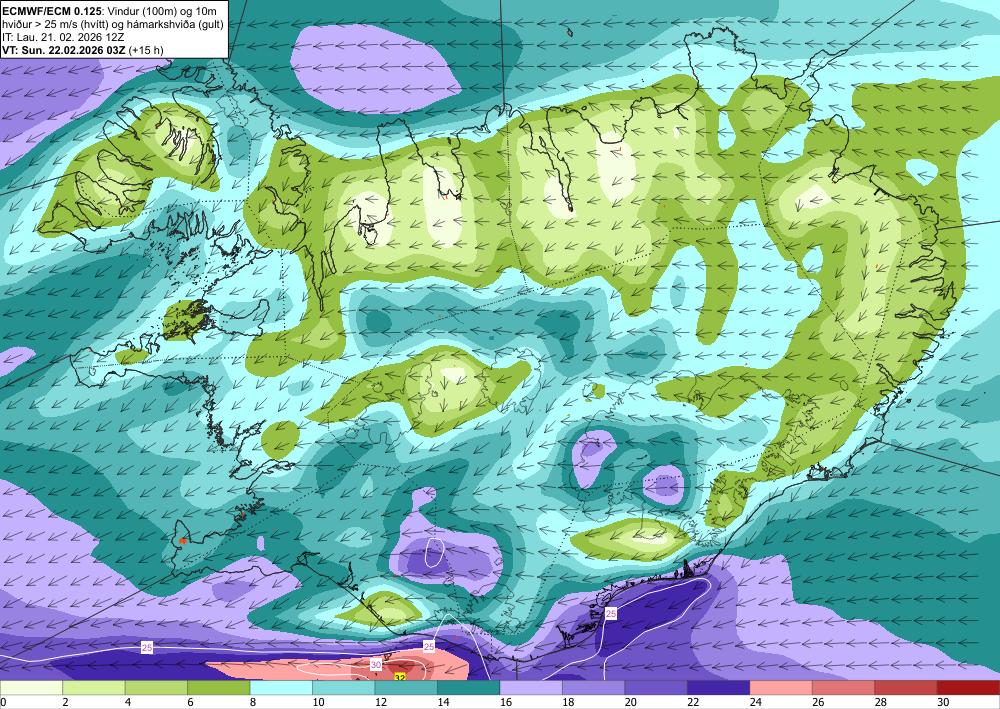Click the 8–10 m/s pale cyan legend swatch
The height and width of the screenshot is (709, 1000).
pyautogui.click(x=281, y=687)
